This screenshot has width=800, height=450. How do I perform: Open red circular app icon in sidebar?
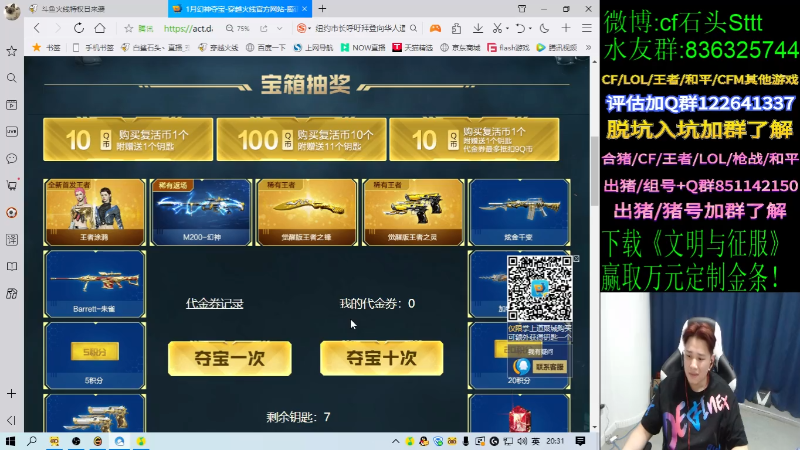[x=11, y=212]
